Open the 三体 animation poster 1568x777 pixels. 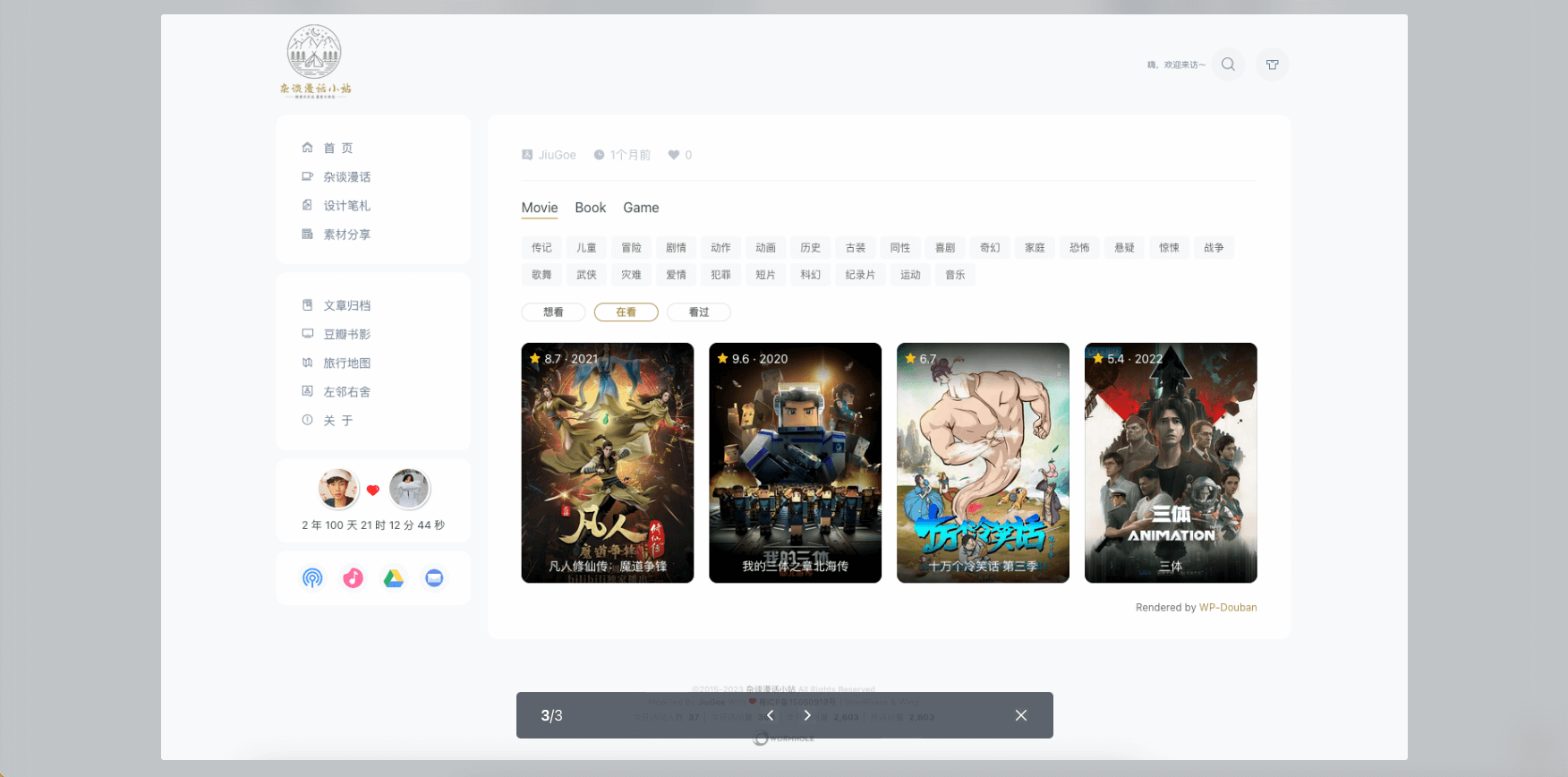[1170, 463]
